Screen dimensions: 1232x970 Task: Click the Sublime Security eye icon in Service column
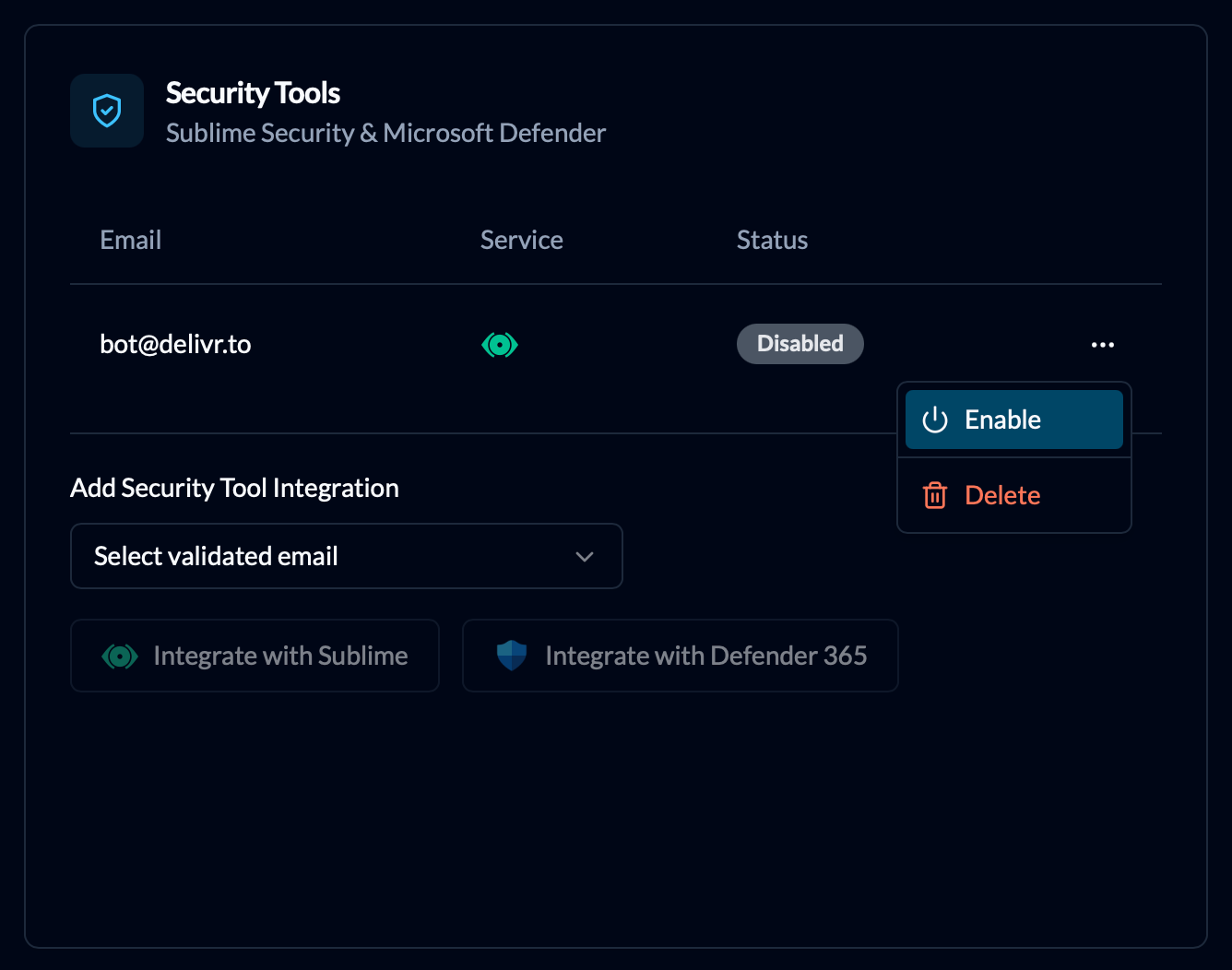[x=500, y=344]
